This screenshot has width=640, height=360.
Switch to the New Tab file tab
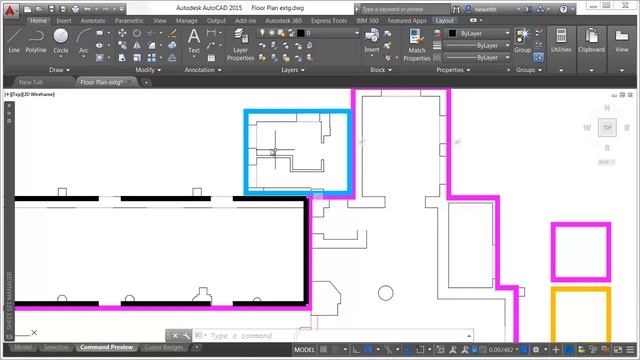(x=31, y=82)
